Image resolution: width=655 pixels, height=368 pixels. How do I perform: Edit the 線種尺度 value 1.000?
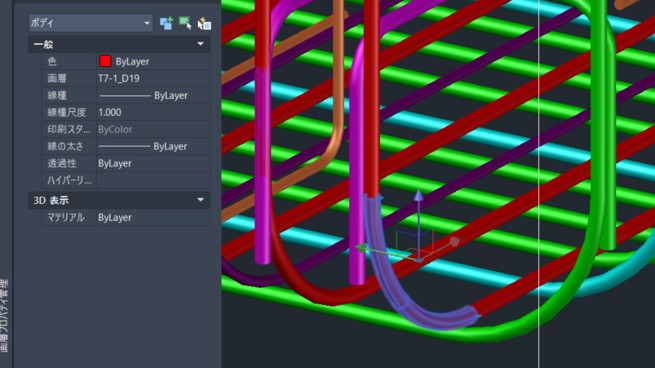click(153, 112)
